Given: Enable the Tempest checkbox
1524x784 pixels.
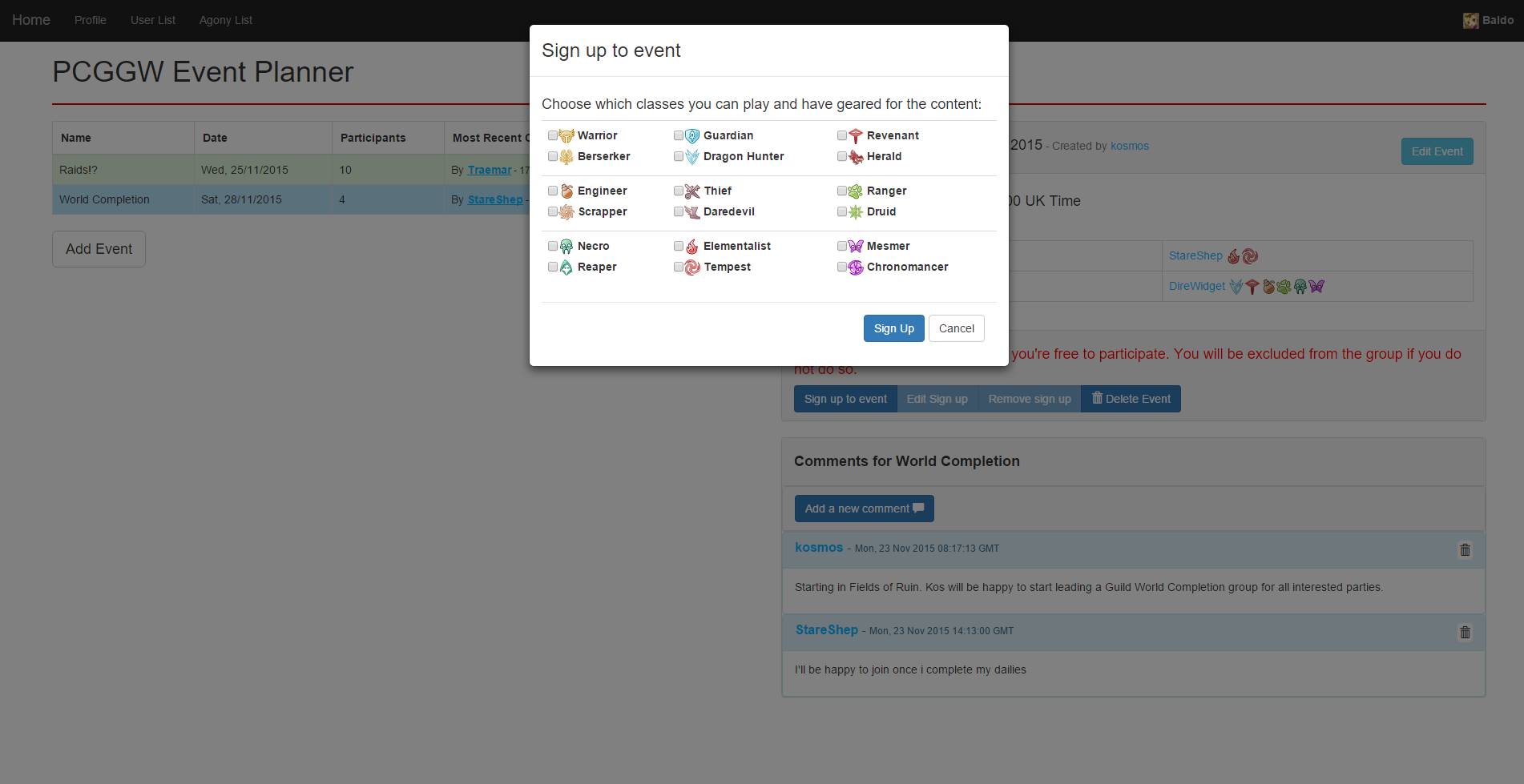Looking at the screenshot, I should click(679, 267).
